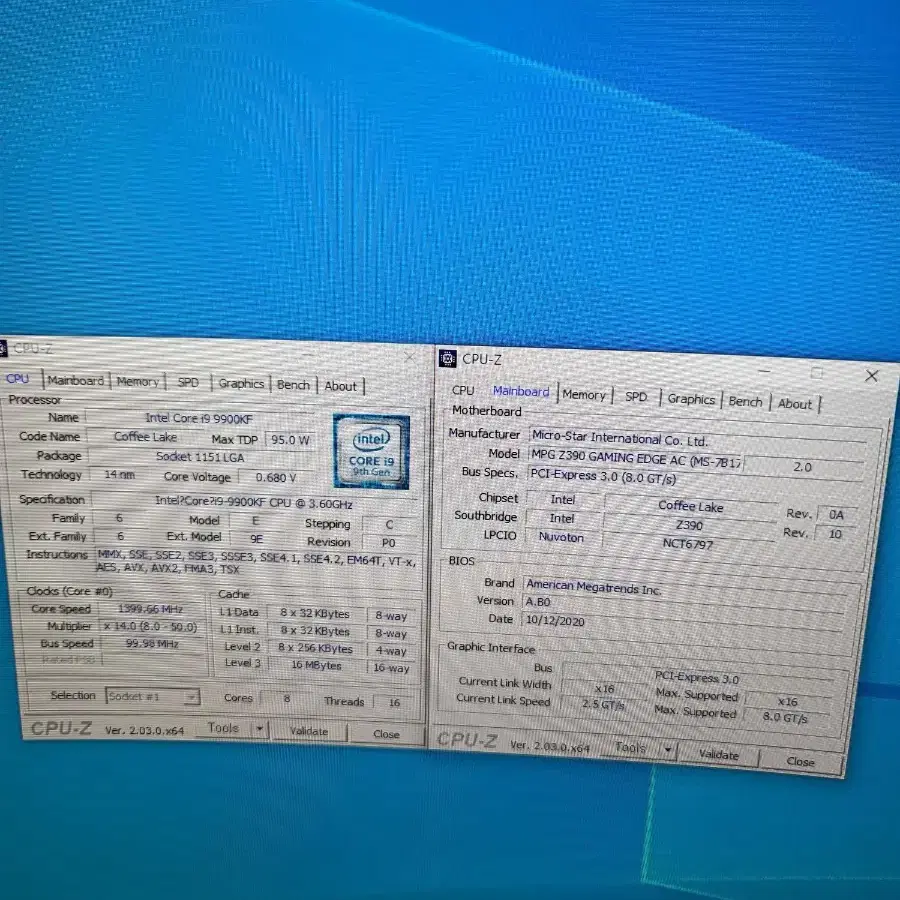Click manufacturer Micro-Star International Co. Ltd.

[x=696, y=439]
